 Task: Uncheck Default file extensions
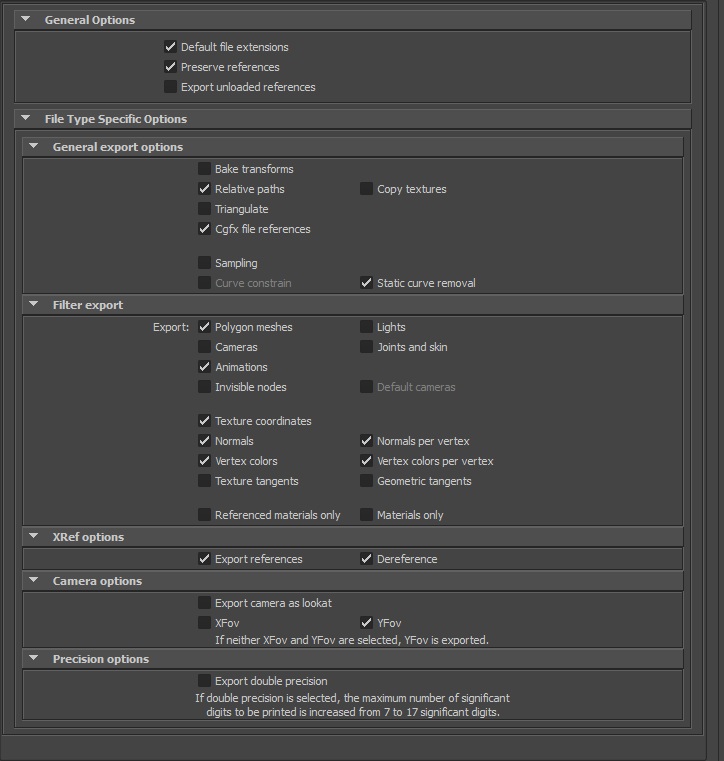point(171,47)
